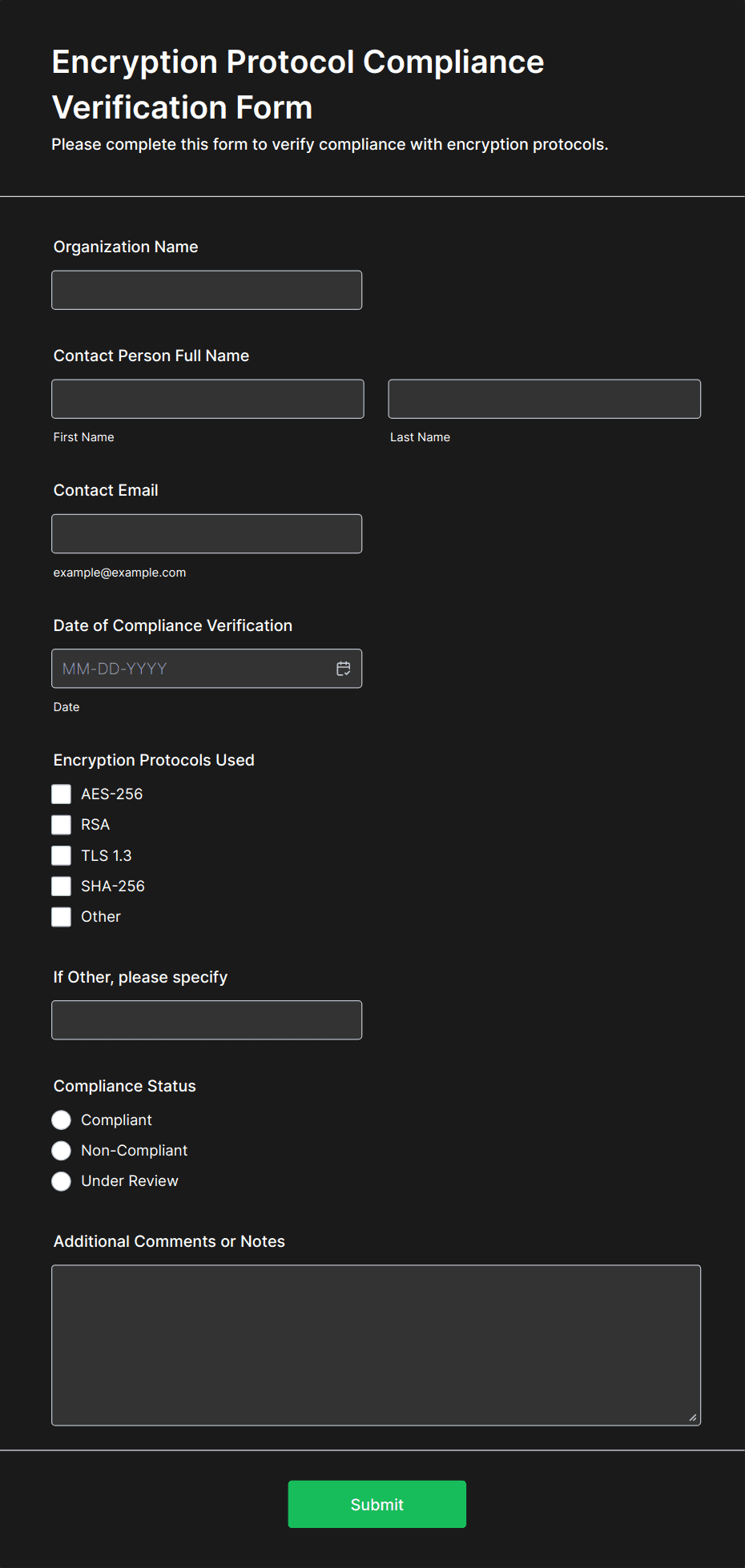Focus the 'If Other, please specify' field

[x=207, y=1020]
